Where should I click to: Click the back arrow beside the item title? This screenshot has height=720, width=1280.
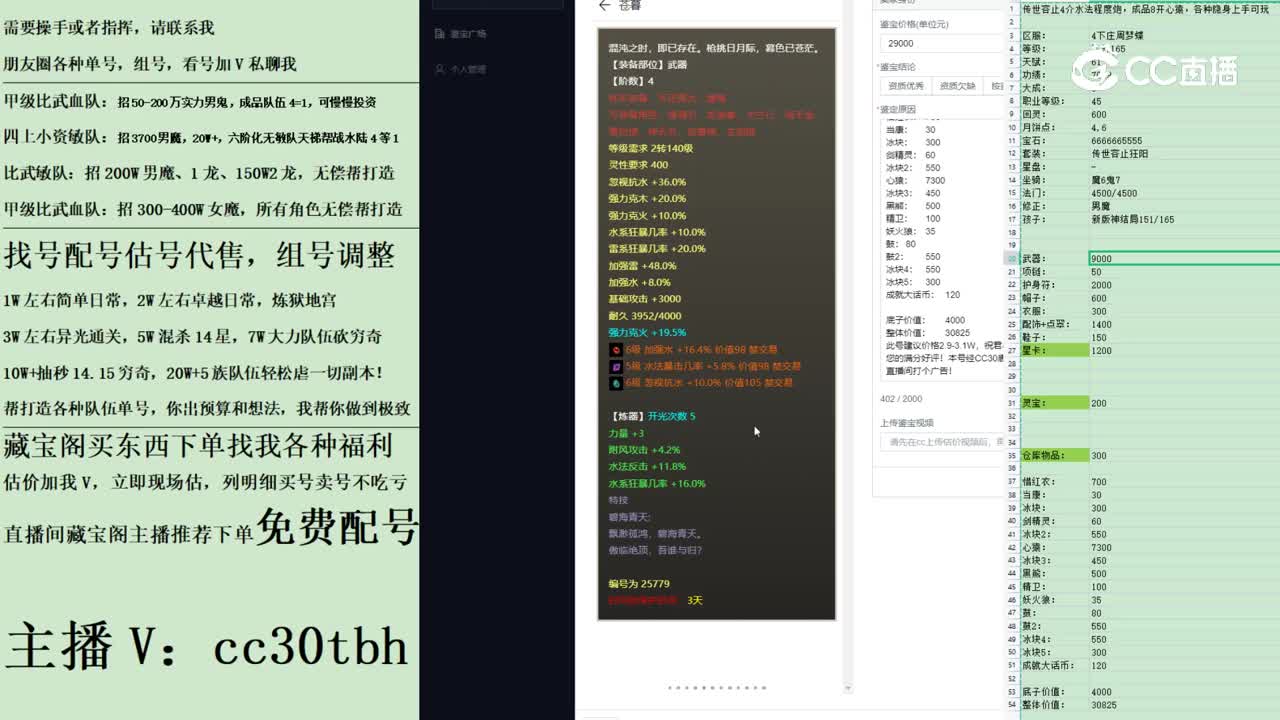pyautogui.click(x=603, y=6)
